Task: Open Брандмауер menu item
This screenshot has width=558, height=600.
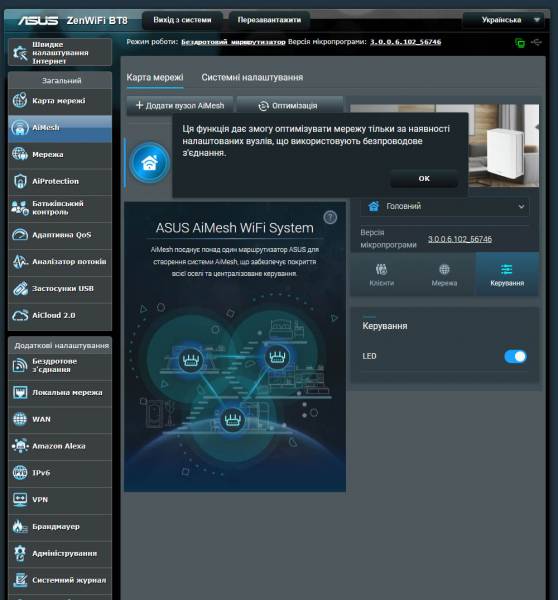Action: (x=60, y=527)
